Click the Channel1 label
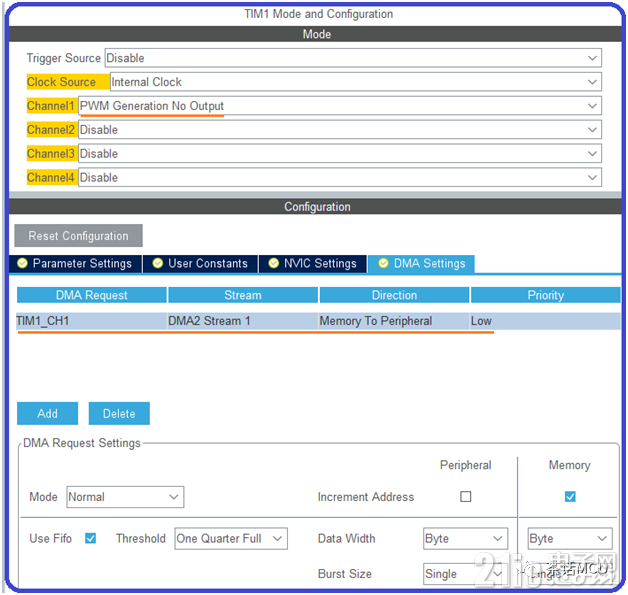Image resolution: width=628 pixels, height=595 pixels. (x=51, y=106)
